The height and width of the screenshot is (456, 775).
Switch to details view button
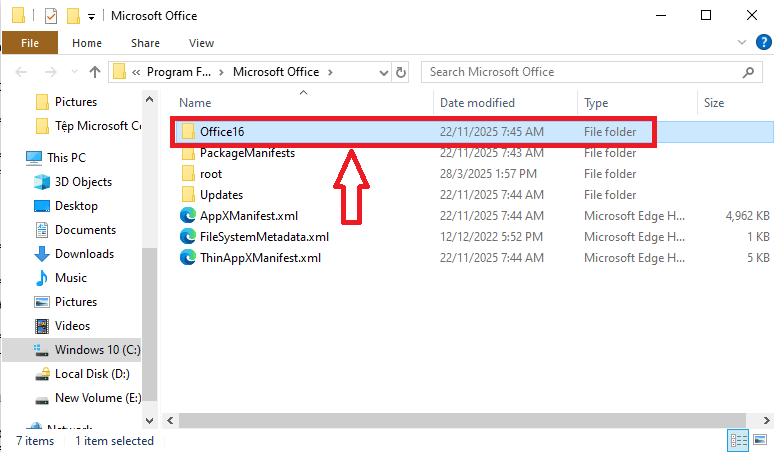pyautogui.click(x=738, y=440)
